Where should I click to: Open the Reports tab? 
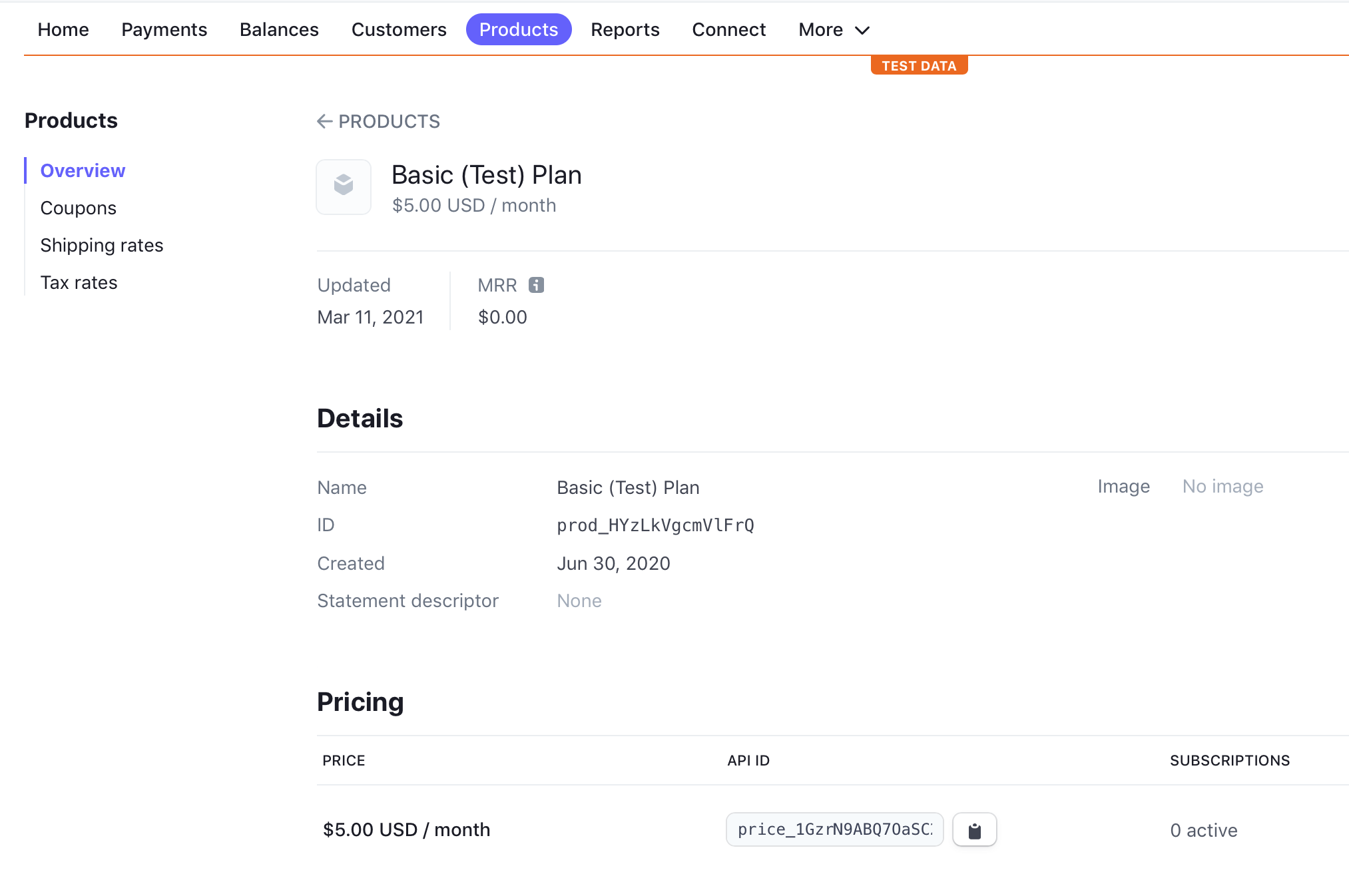click(625, 30)
